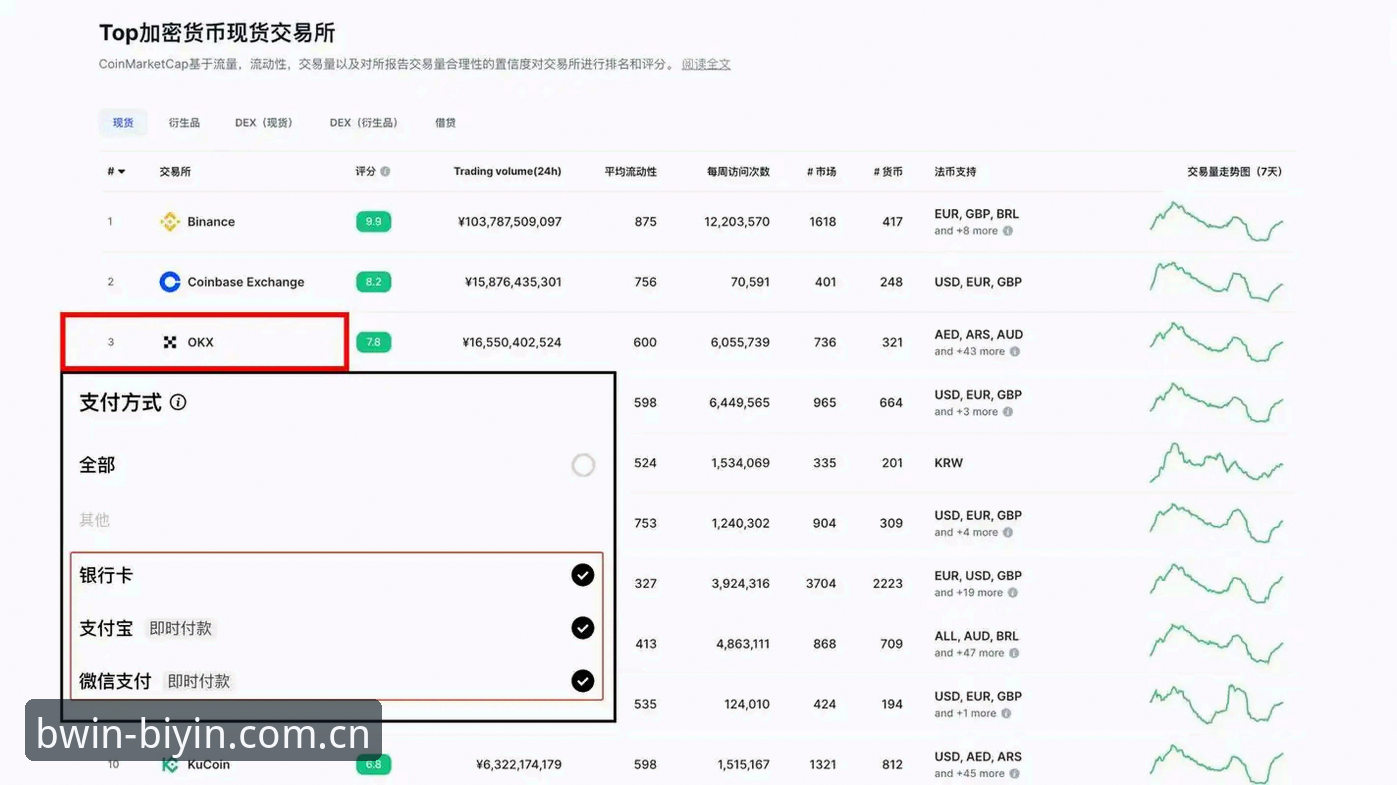Click OKX volume ¥16,550,402,524
Viewport: 1397px width, 785px height.
[x=512, y=342]
